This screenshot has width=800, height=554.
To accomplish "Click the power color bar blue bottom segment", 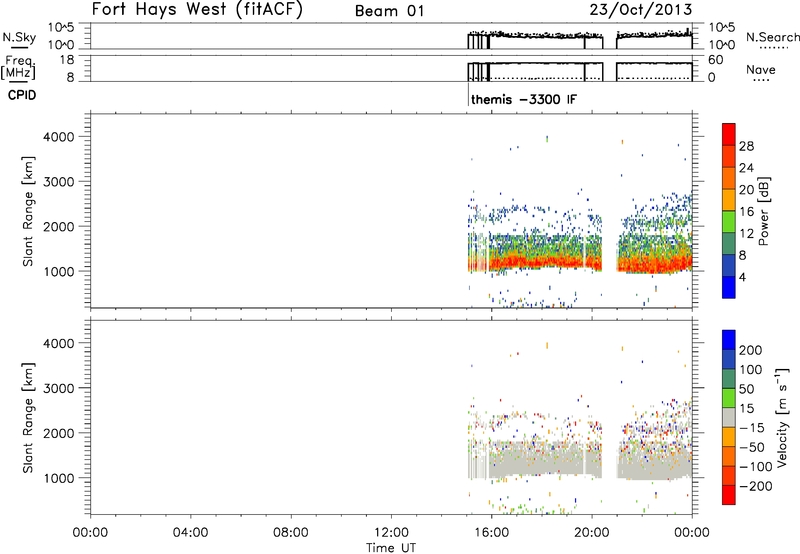I will (x=729, y=287).
